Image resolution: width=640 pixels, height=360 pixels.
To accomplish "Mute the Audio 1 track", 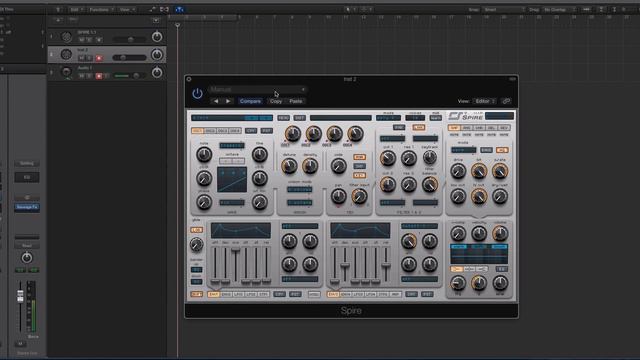I will coord(82,76).
